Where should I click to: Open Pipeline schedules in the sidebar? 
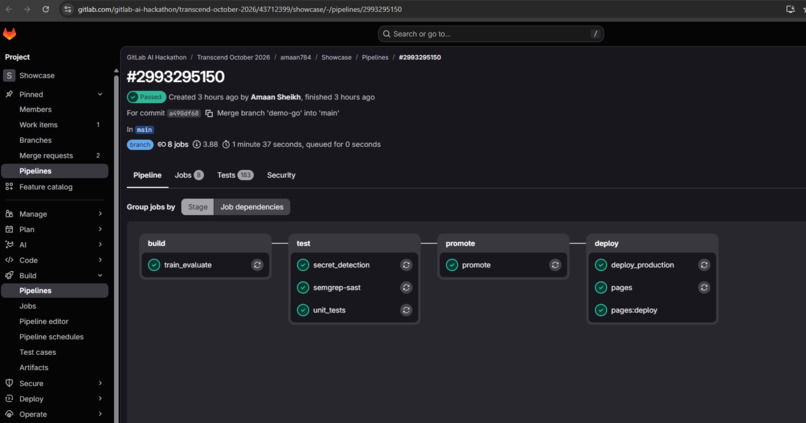tap(54, 337)
